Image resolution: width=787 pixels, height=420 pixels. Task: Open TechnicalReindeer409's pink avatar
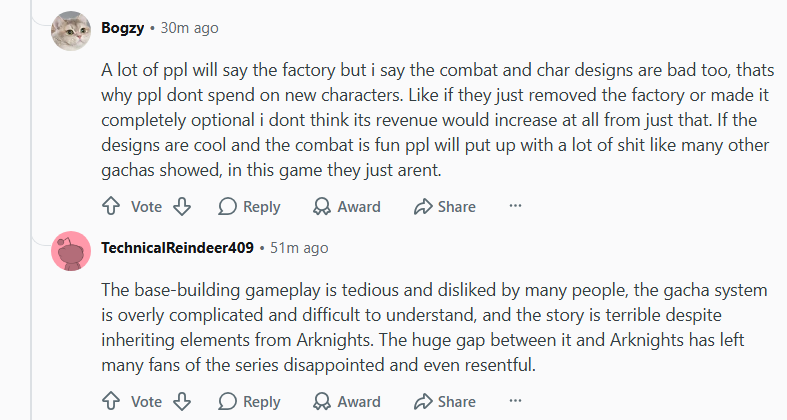[x=71, y=250]
